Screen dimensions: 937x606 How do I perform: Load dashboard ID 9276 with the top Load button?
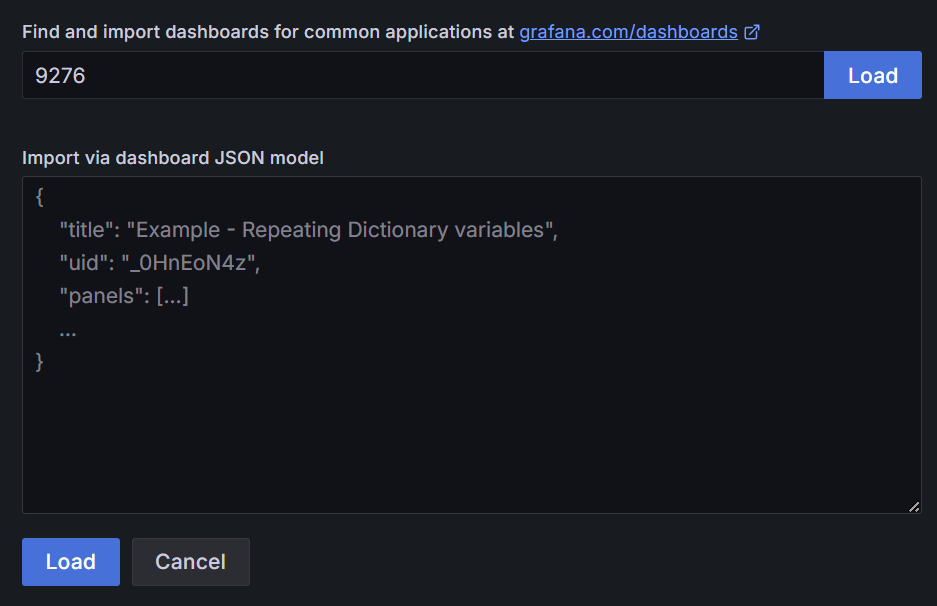[x=872, y=75]
